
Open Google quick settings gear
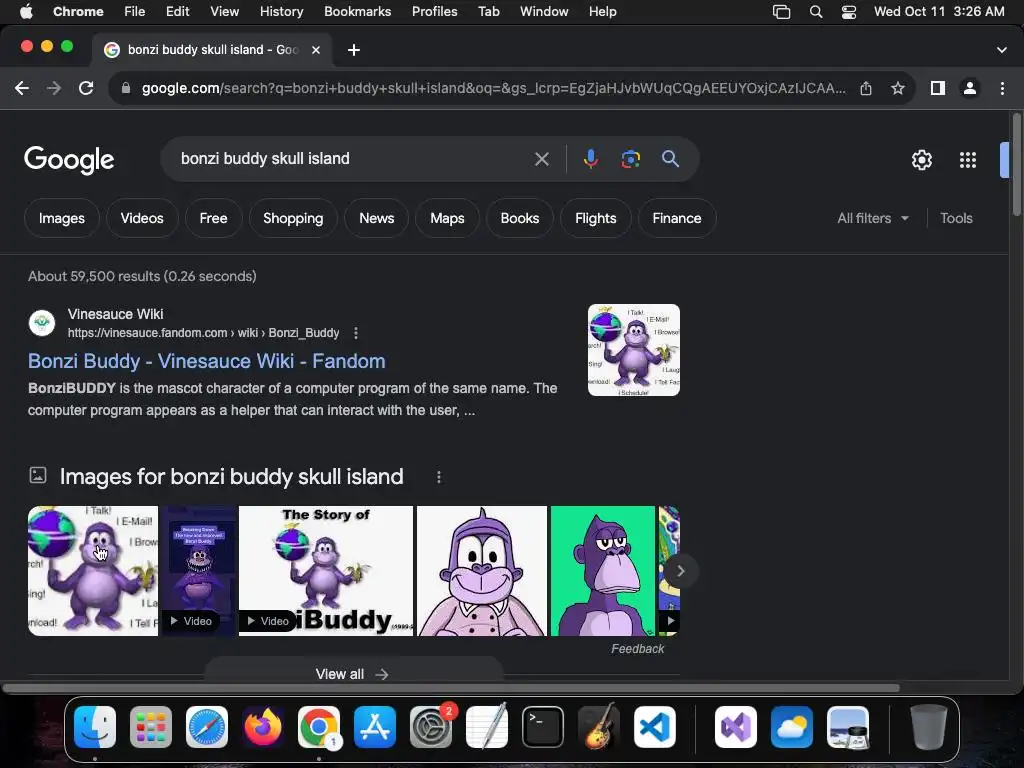921,160
